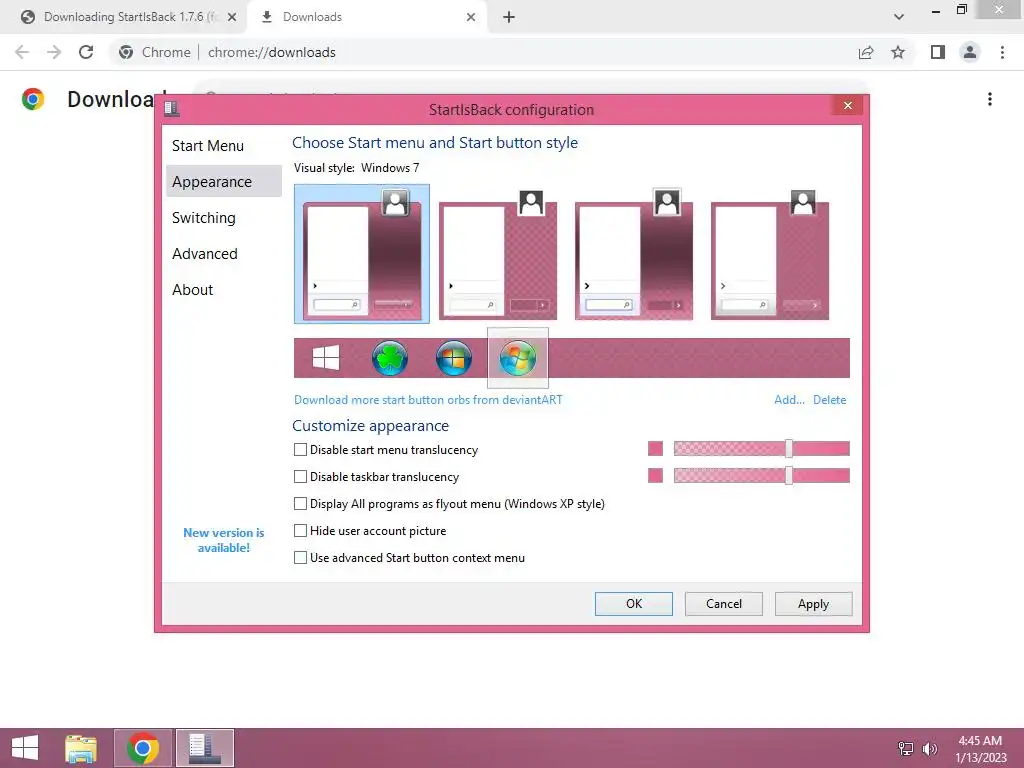
Task: Select the third start menu style thumbnail
Action: coord(633,254)
